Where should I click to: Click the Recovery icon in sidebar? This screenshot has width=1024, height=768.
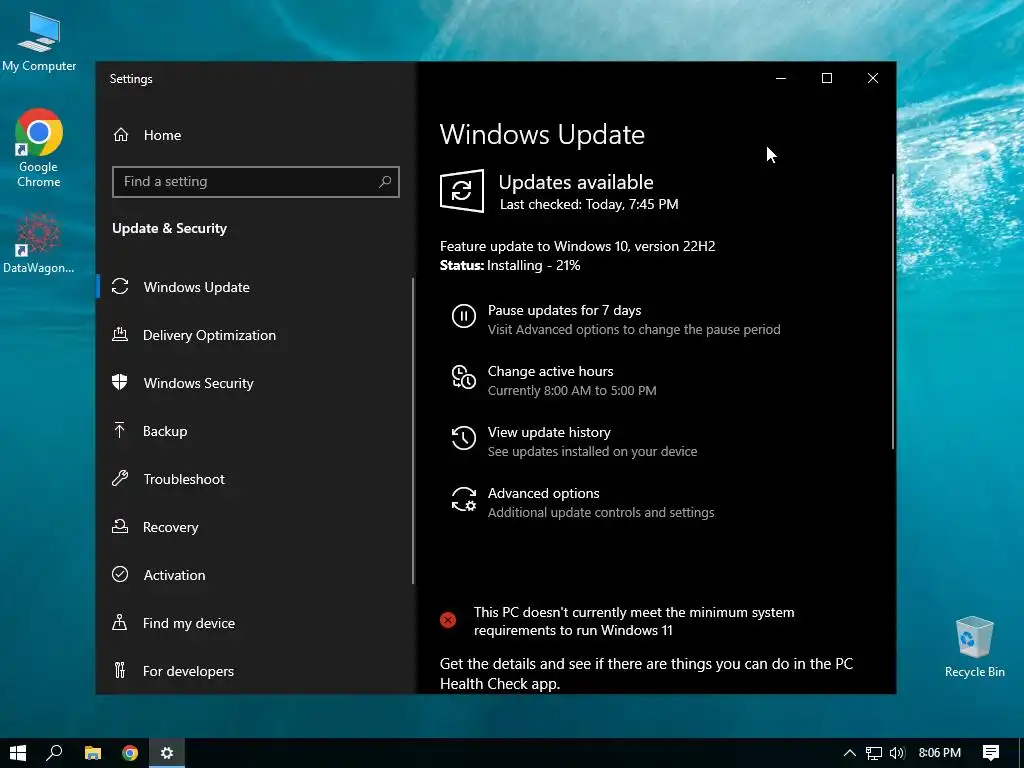120,526
